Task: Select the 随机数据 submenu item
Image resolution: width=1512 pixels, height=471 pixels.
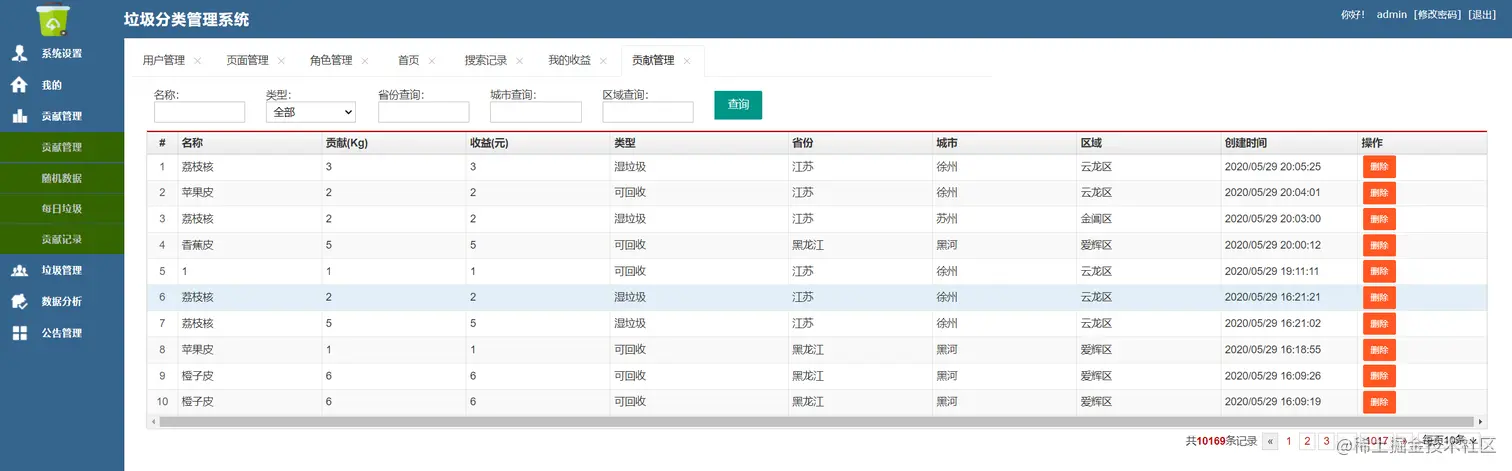Action: pos(62,178)
